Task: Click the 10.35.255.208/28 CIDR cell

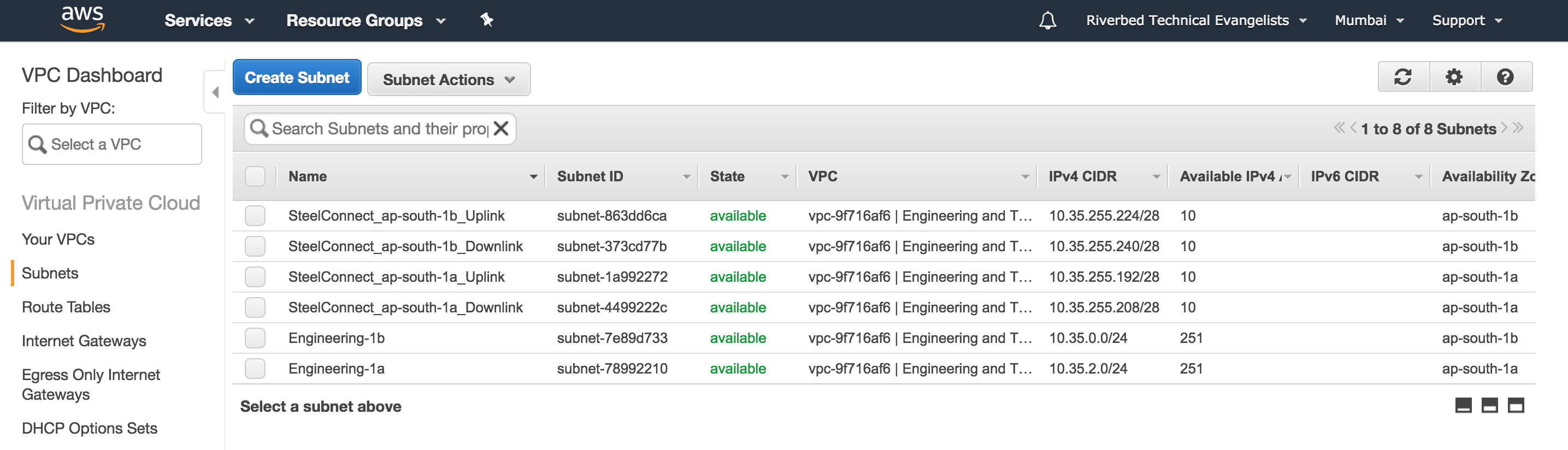Action: coord(1104,307)
